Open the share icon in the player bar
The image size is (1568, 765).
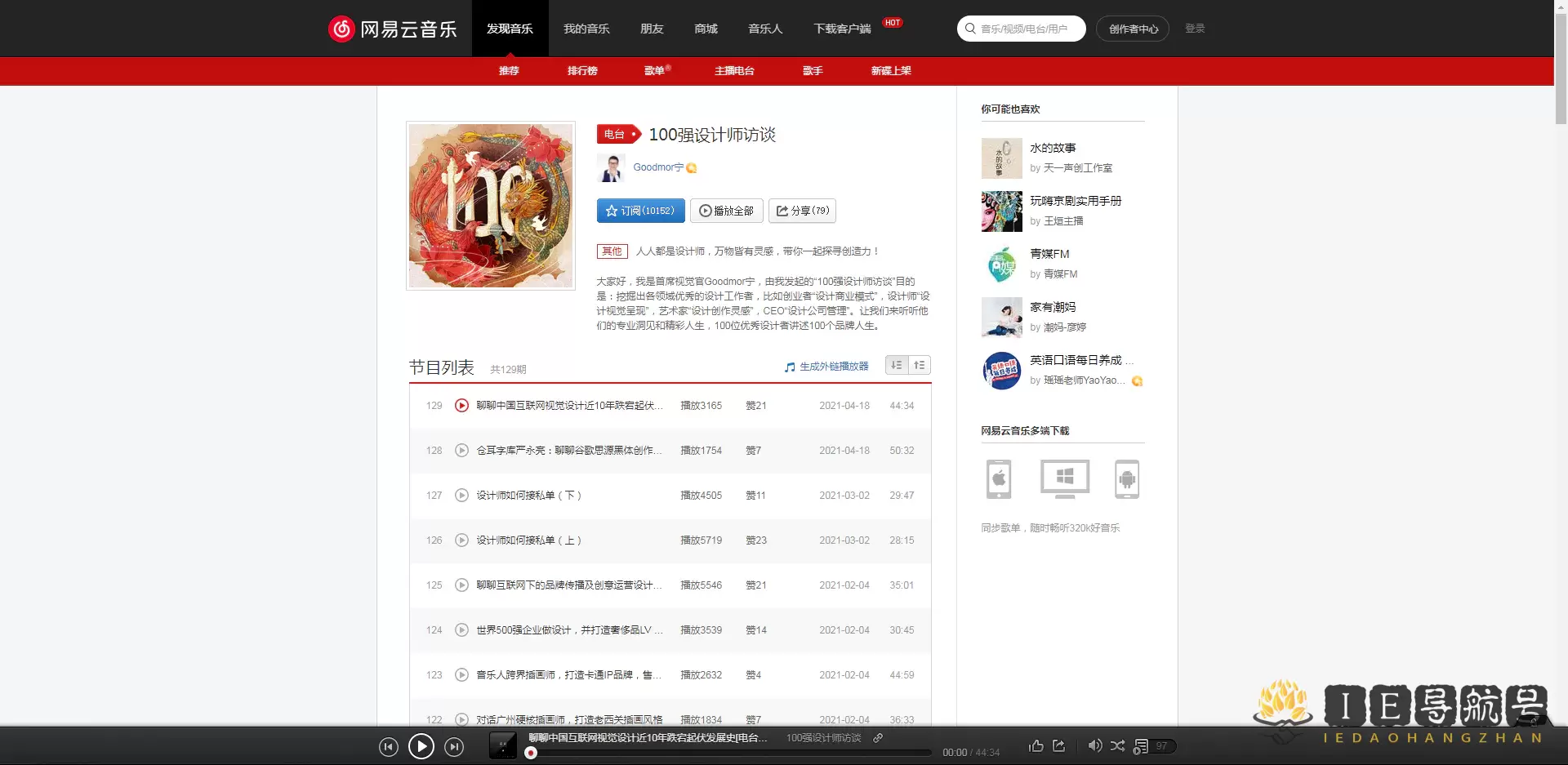click(1058, 746)
